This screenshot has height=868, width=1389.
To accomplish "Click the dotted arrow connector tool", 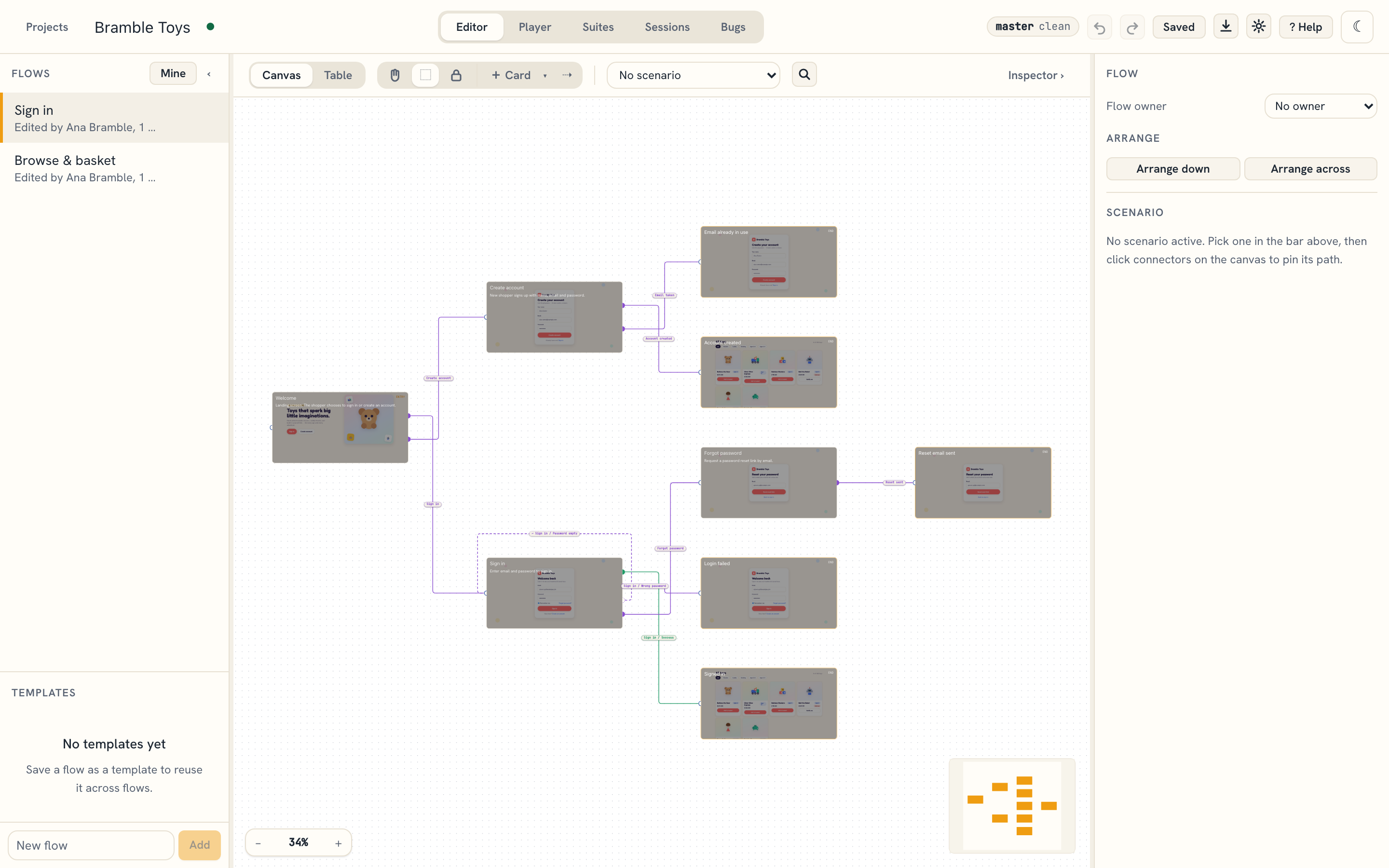I will coord(567,75).
